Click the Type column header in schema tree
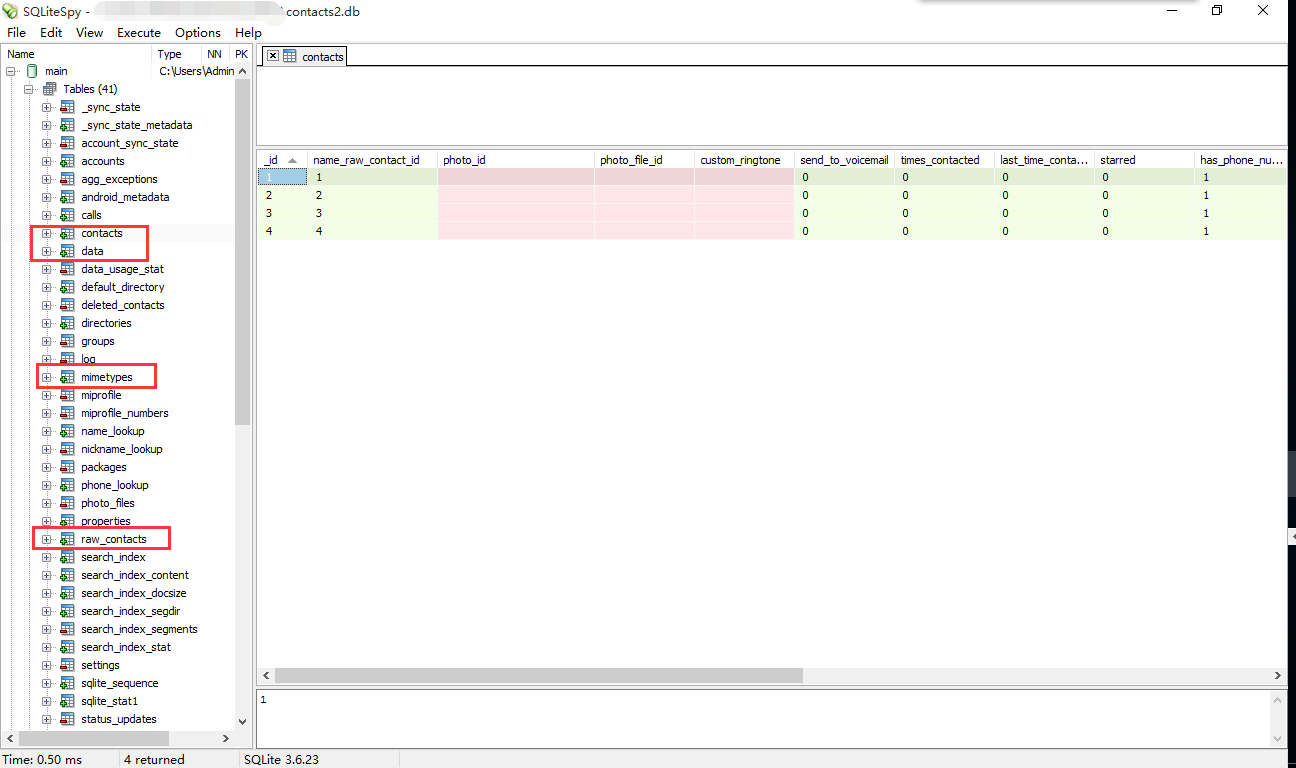1296x768 pixels. pyautogui.click(x=177, y=54)
